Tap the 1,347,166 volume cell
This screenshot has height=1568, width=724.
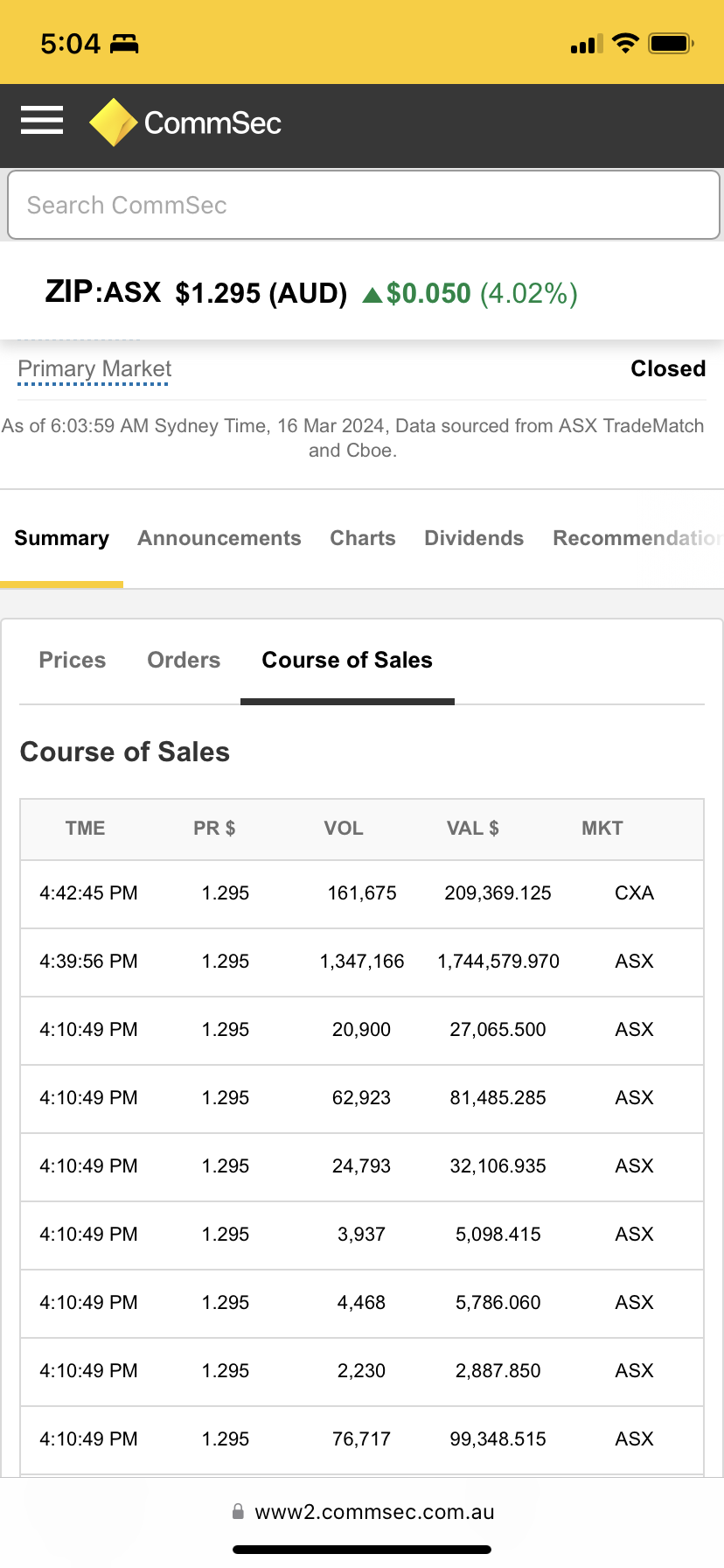(x=362, y=962)
